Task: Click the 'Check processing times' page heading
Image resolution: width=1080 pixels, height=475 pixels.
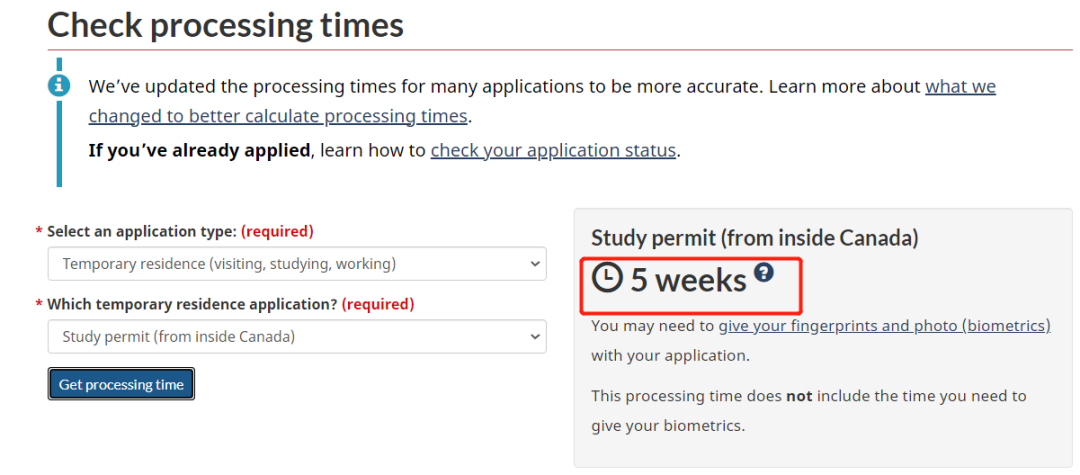Action: 226,24
